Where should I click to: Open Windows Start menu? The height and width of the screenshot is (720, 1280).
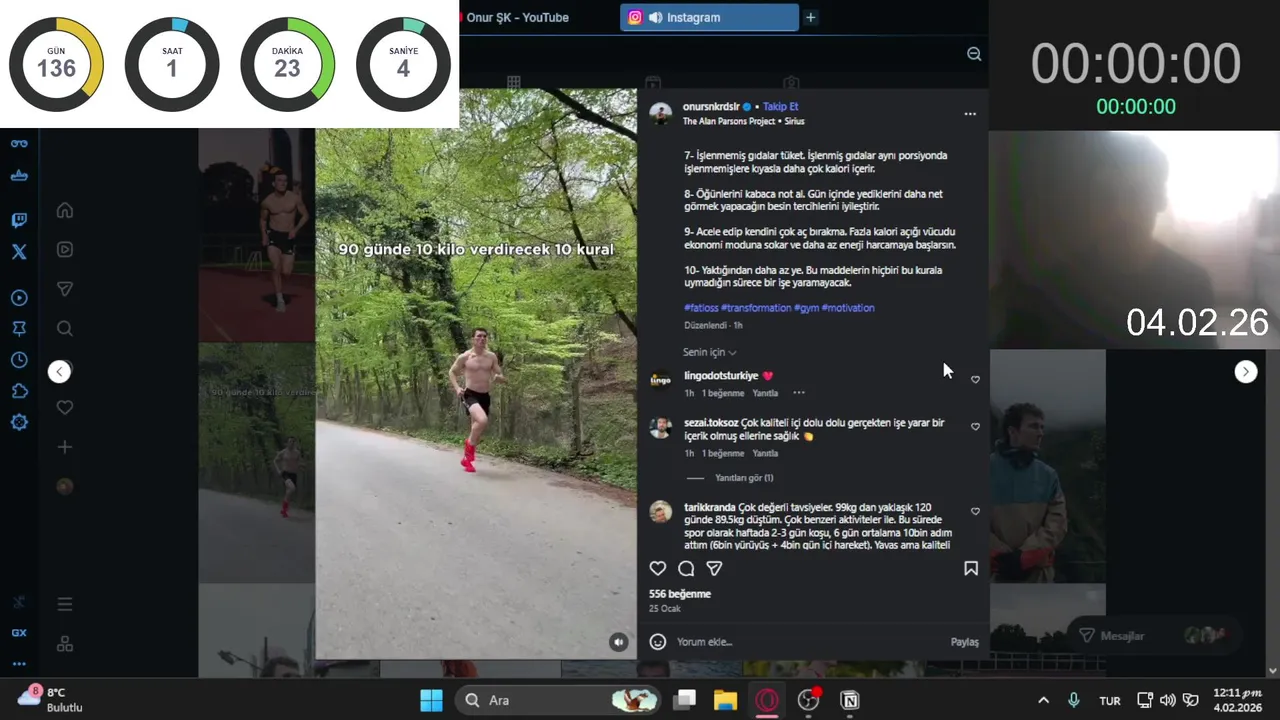(431, 700)
